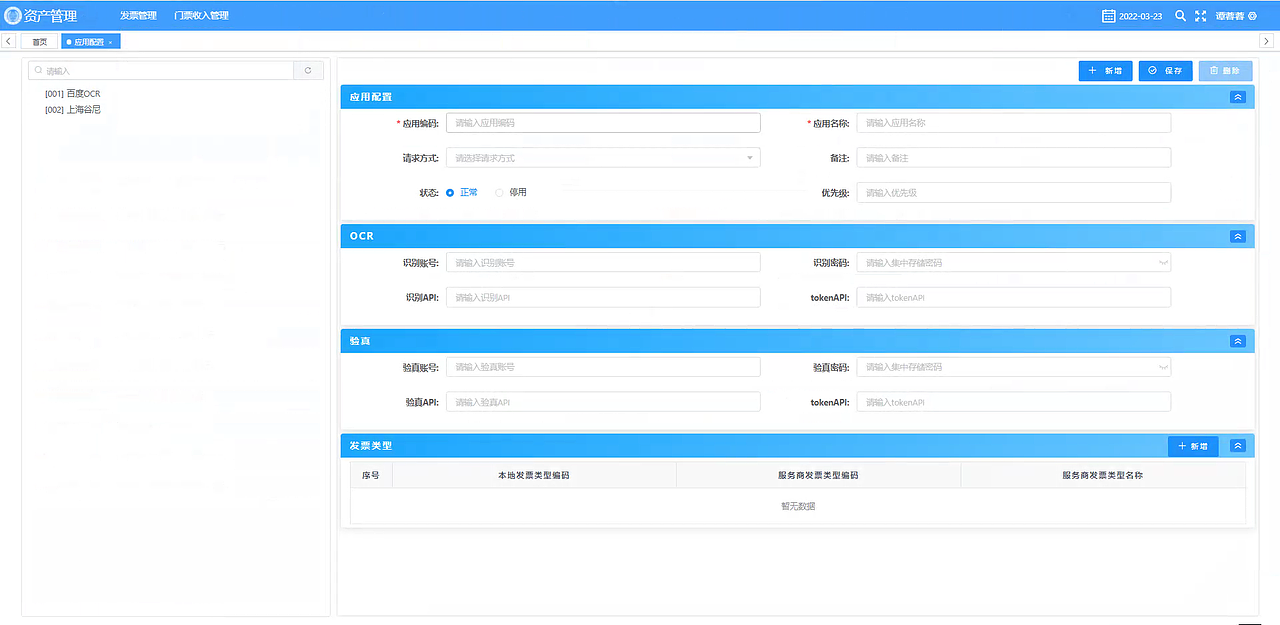Collapse the 应用配置 section
This screenshot has width=1280, height=625.
coord(1238,97)
